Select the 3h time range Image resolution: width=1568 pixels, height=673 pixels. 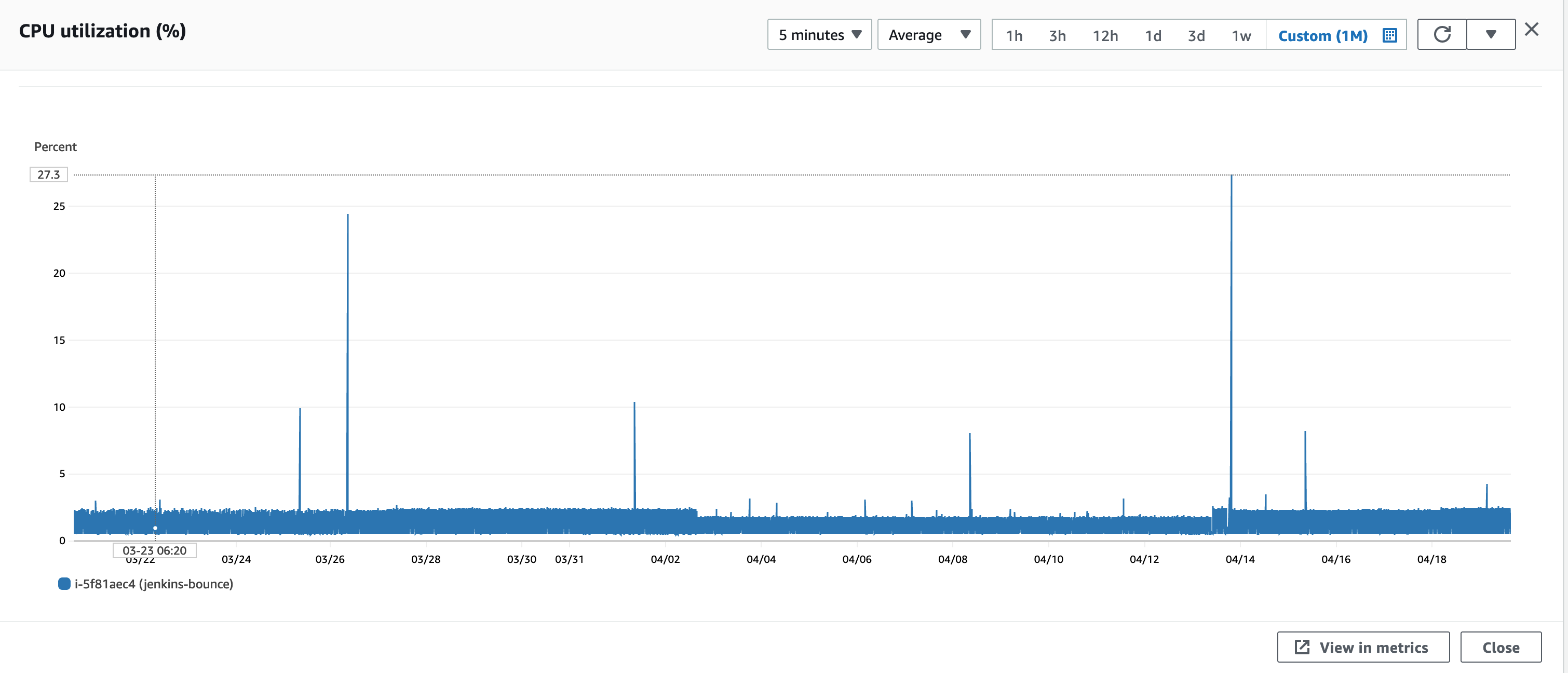(1057, 36)
